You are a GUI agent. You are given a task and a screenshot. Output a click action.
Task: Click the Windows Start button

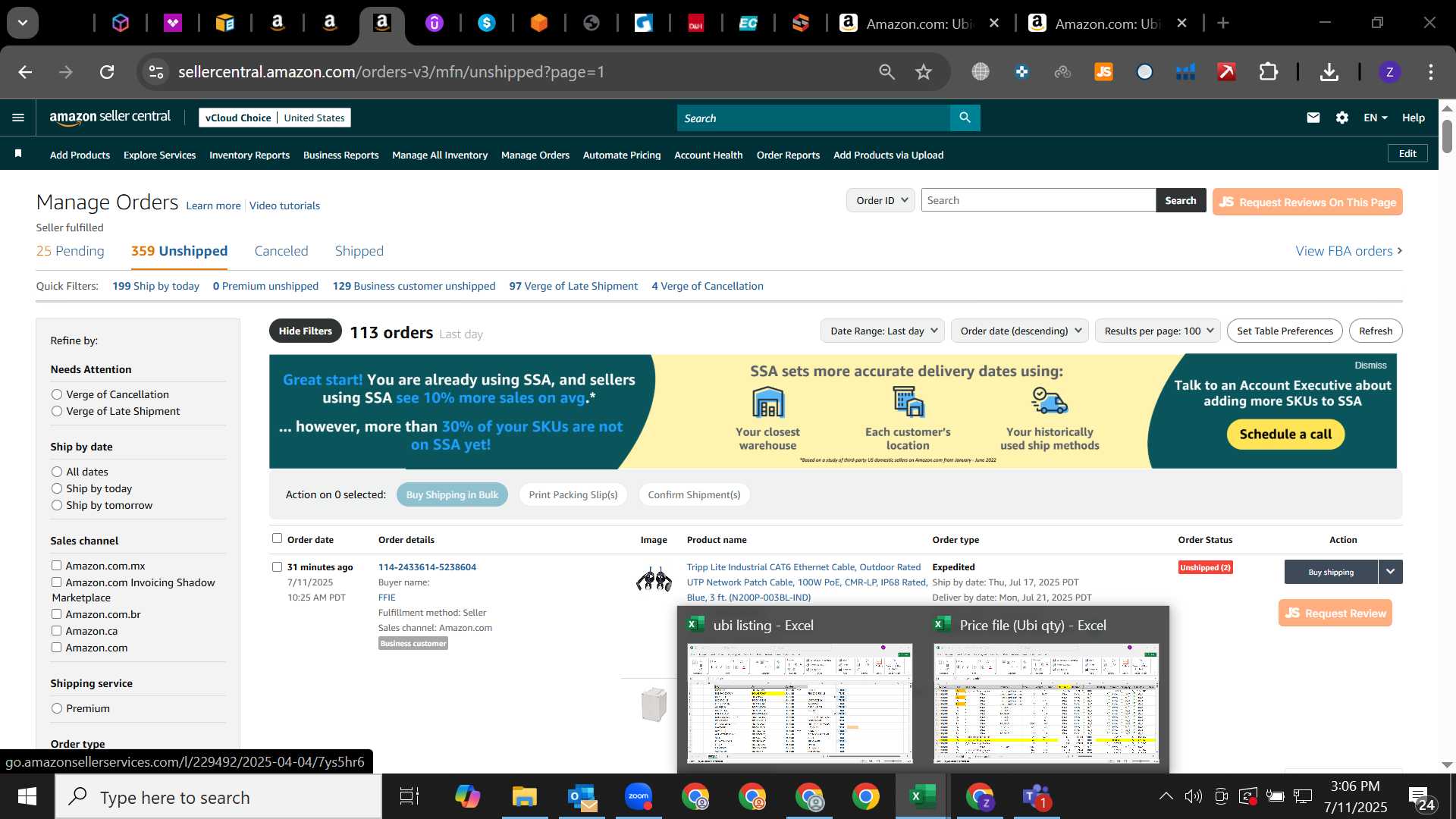pos(27,796)
